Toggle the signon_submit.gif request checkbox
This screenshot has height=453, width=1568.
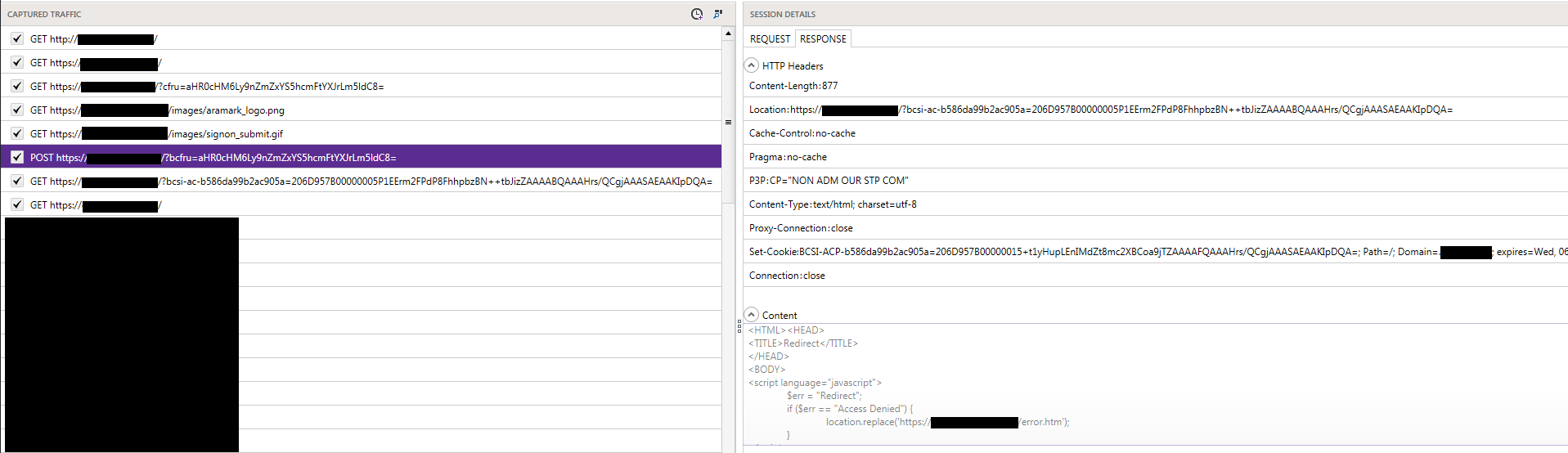[17, 133]
